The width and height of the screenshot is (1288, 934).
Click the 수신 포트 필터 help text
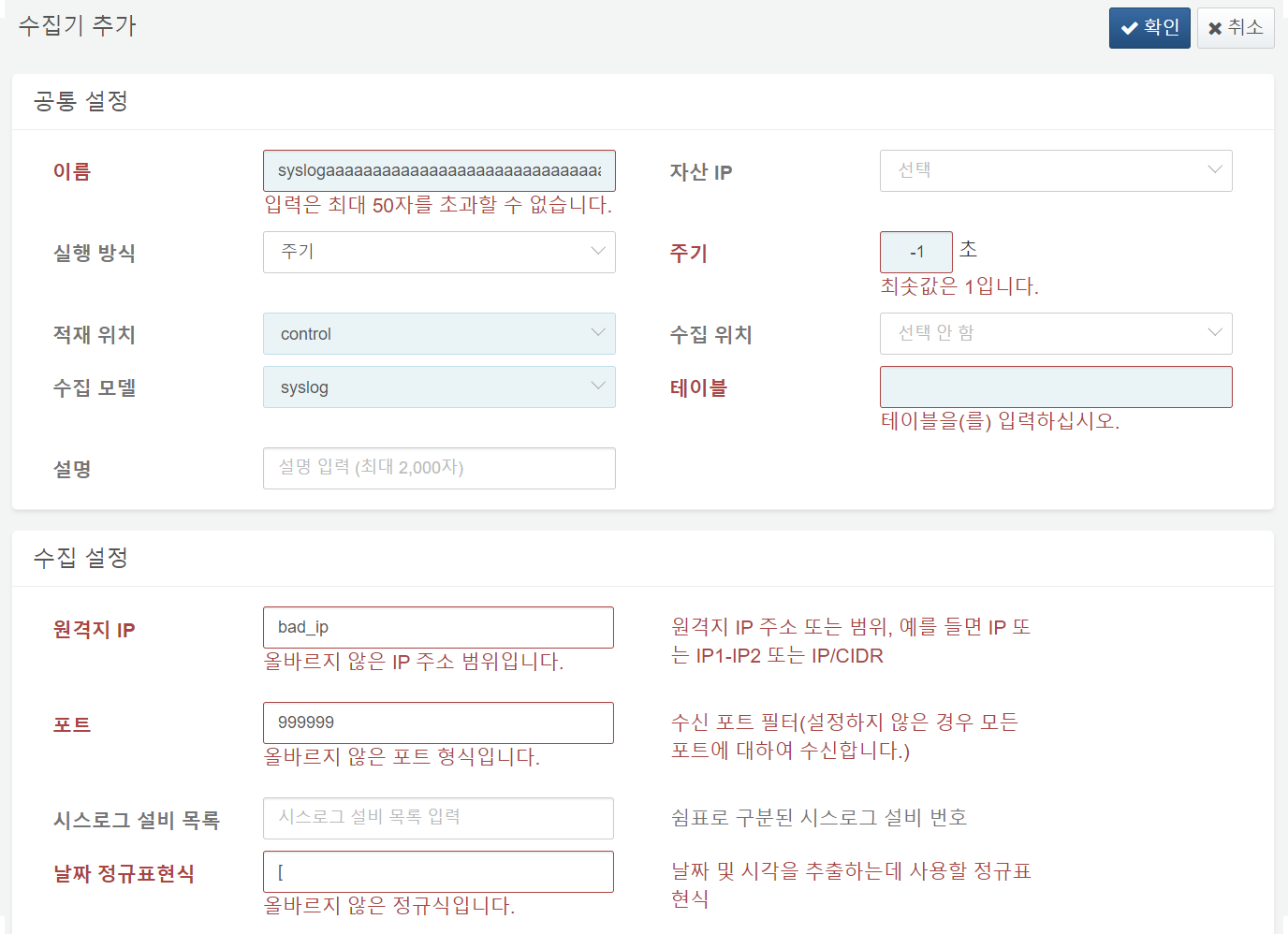pos(844,737)
